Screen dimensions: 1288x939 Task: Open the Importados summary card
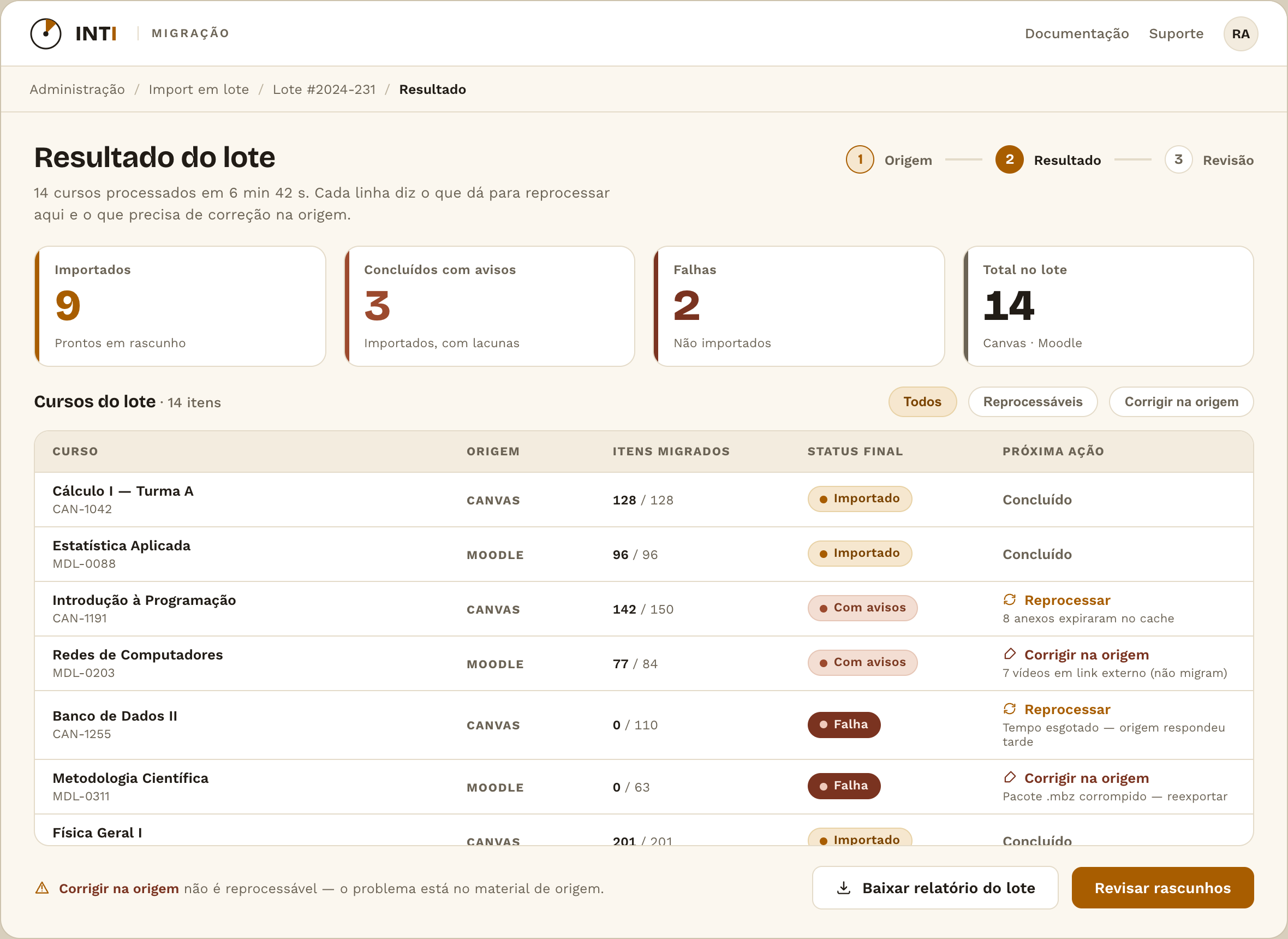coord(180,306)
